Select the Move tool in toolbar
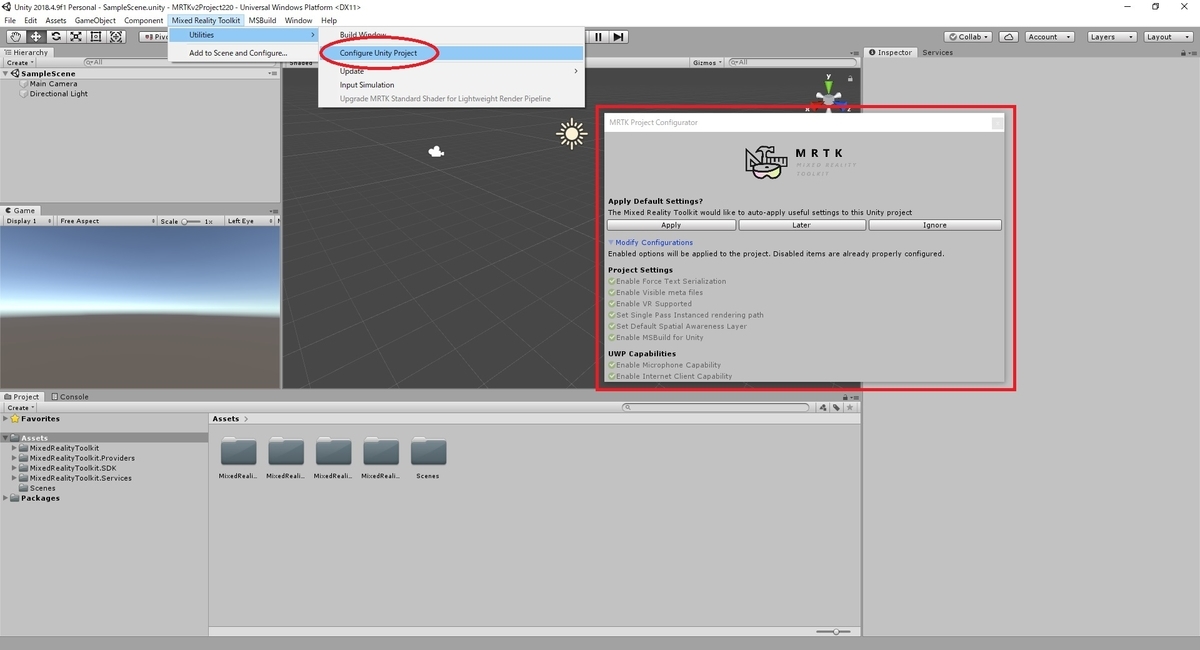The height and width of the screenshot is (650, 1200). coord(35,37)
